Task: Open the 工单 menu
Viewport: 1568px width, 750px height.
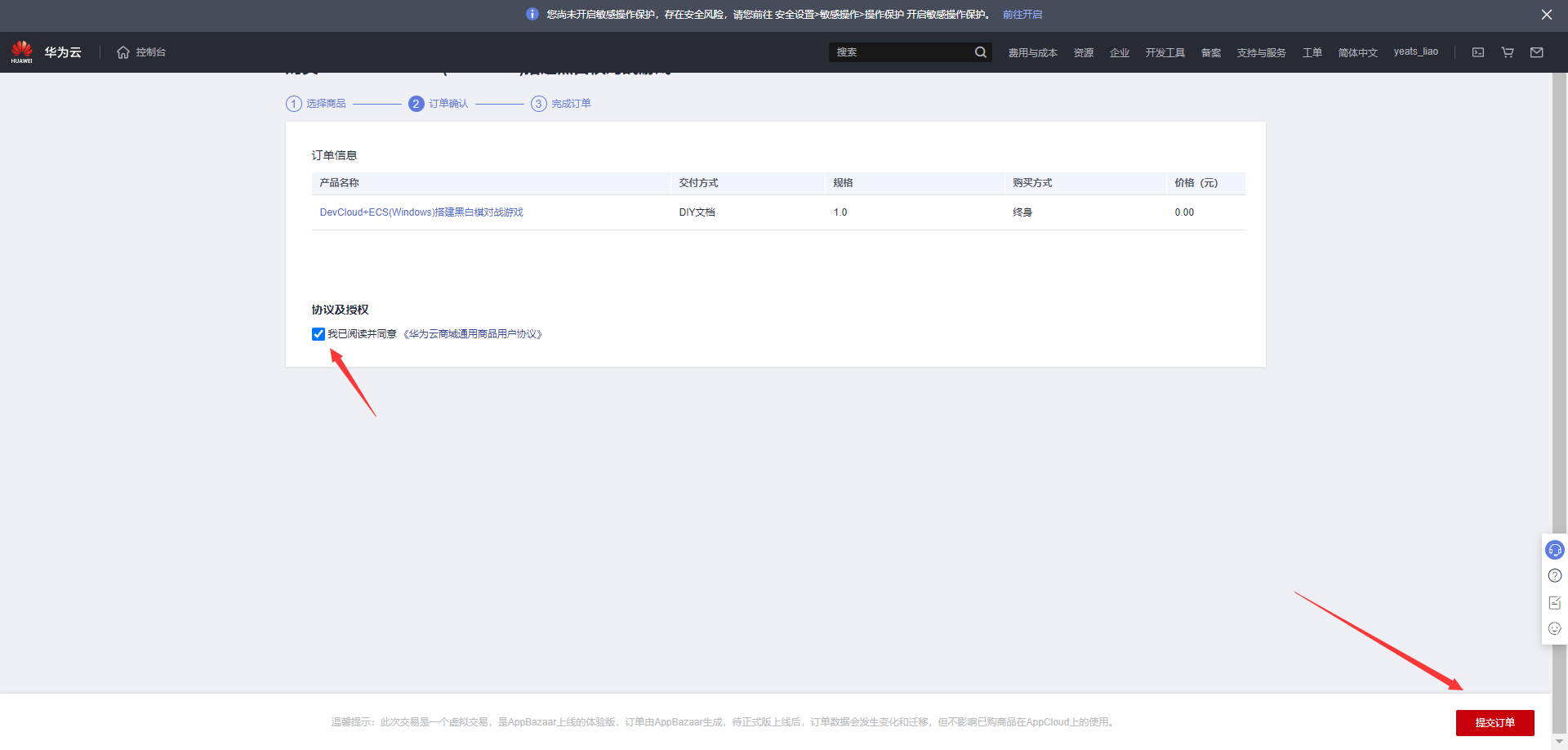Action: [x=1312, y=52]
